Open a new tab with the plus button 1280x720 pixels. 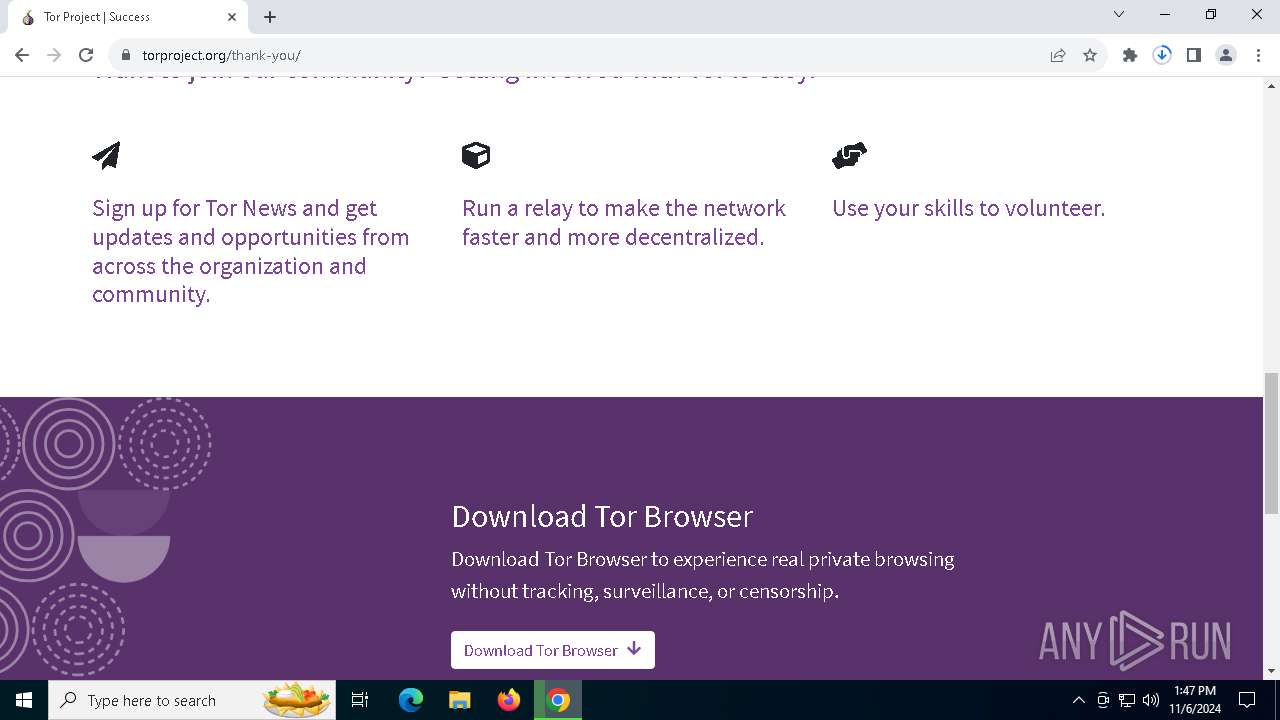pos(270,17)
